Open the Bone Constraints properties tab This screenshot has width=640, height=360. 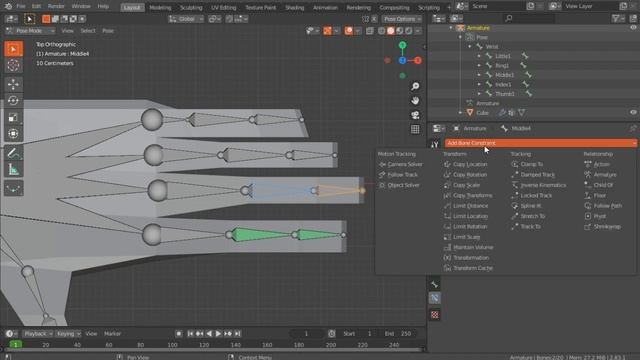(435, 298)
